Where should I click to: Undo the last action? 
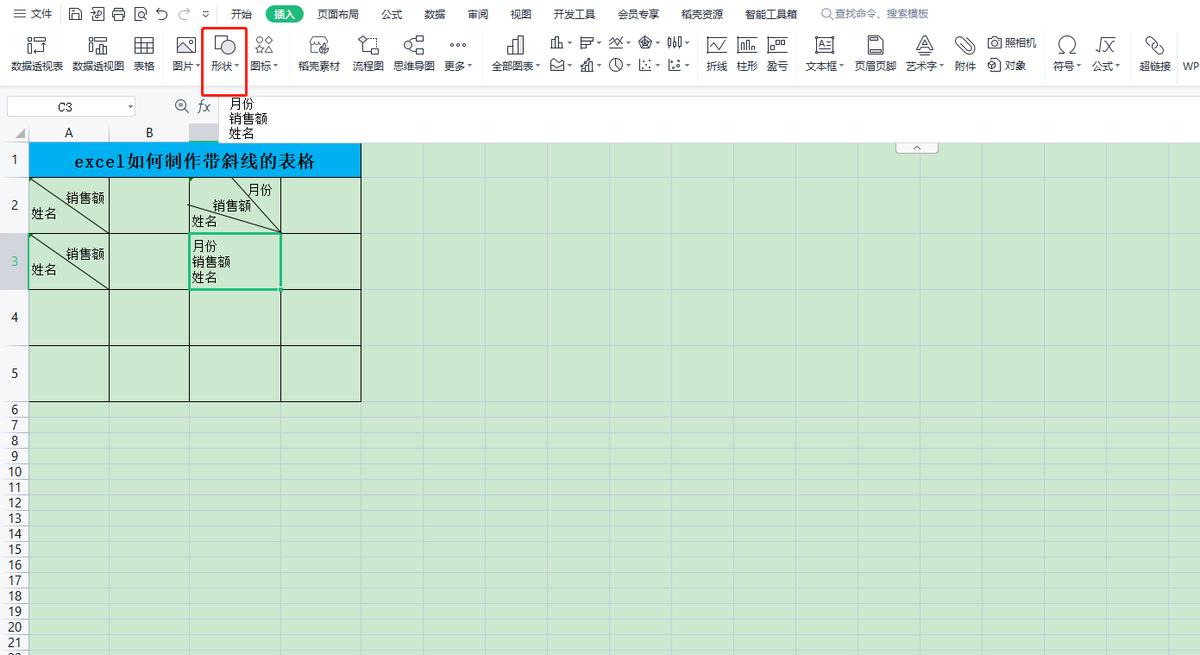pos(162,14)
